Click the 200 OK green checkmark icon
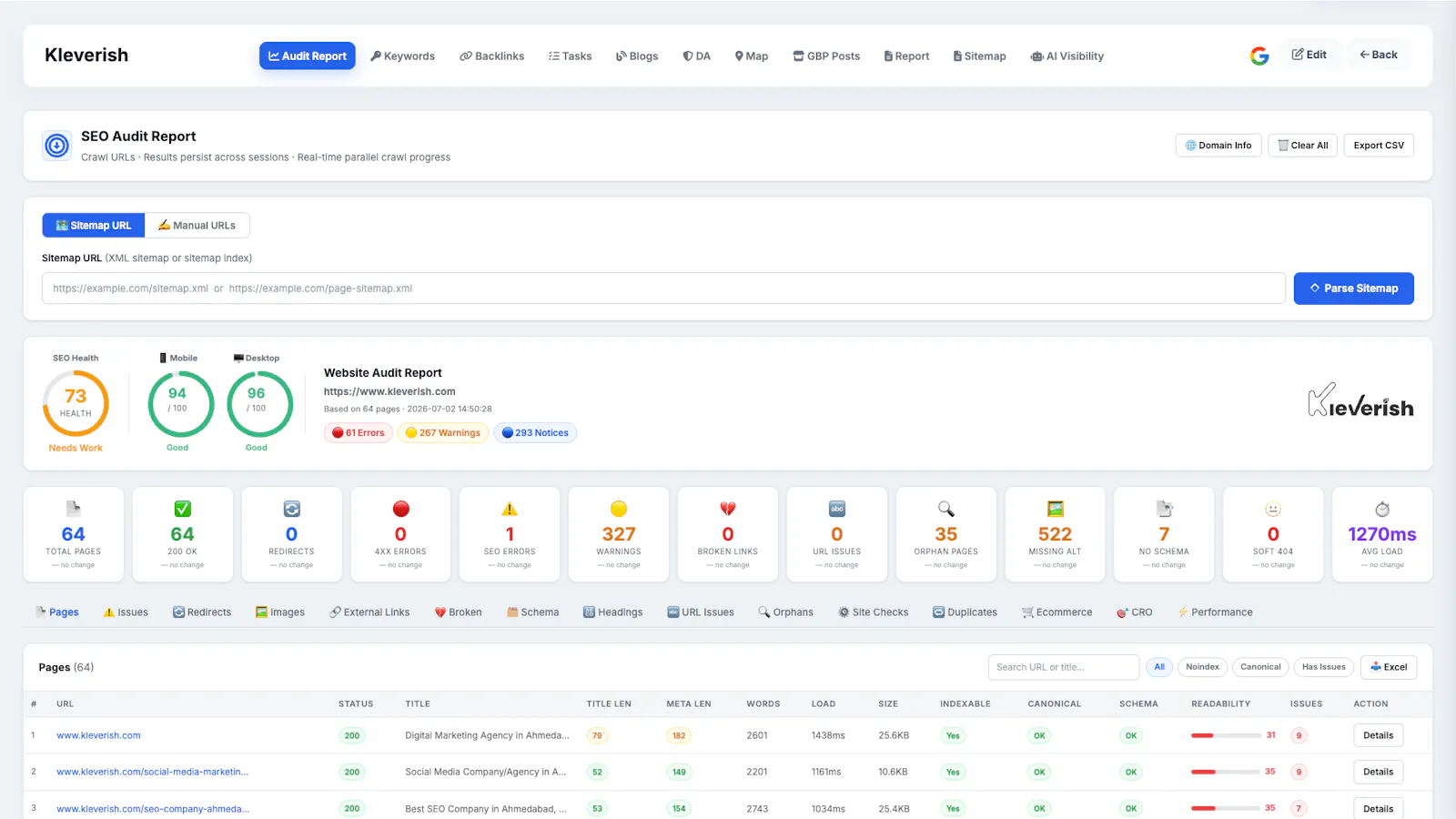Screen dimensions: 1456x819 (x=183, y=509)
